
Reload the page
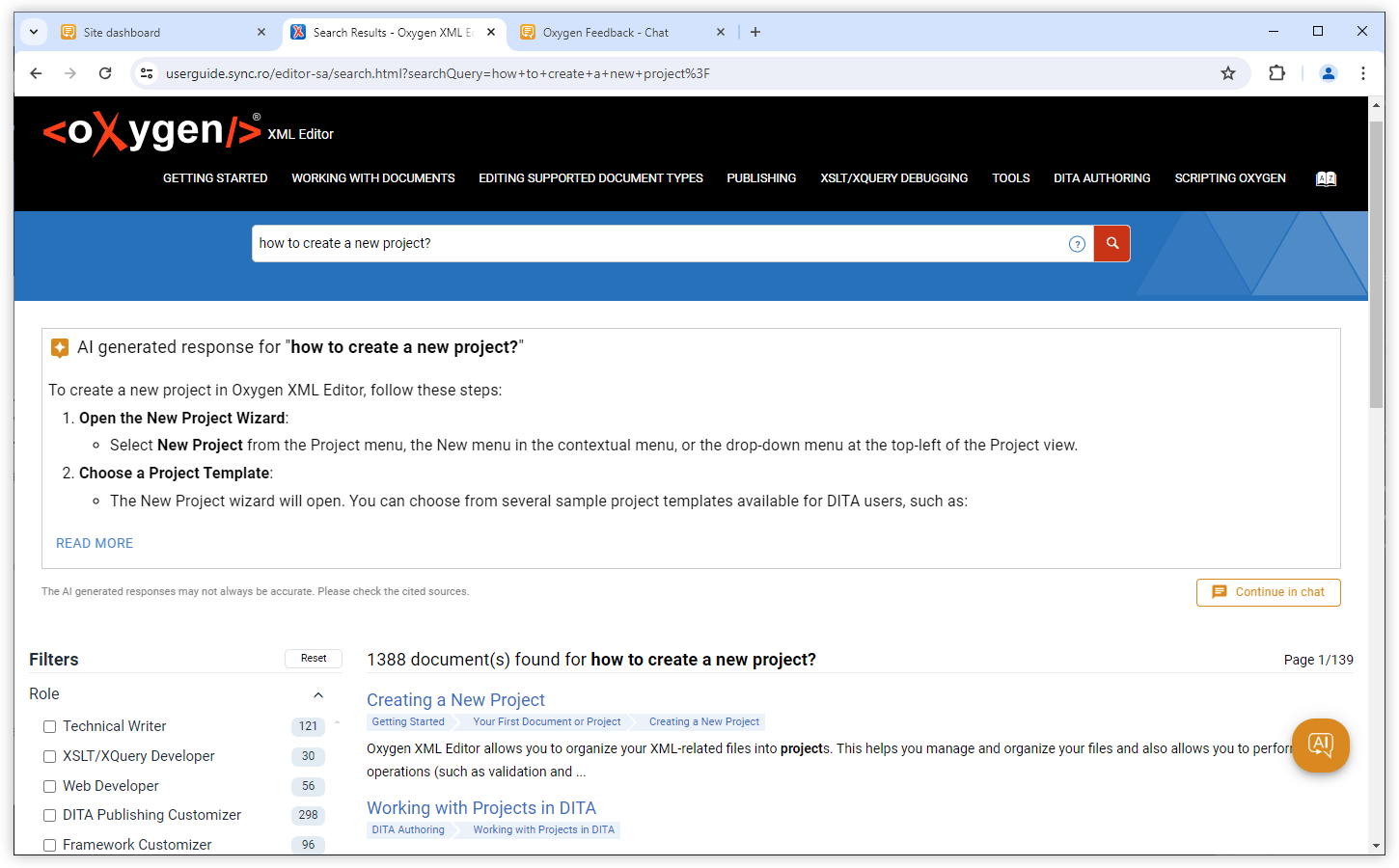point(105,73)
